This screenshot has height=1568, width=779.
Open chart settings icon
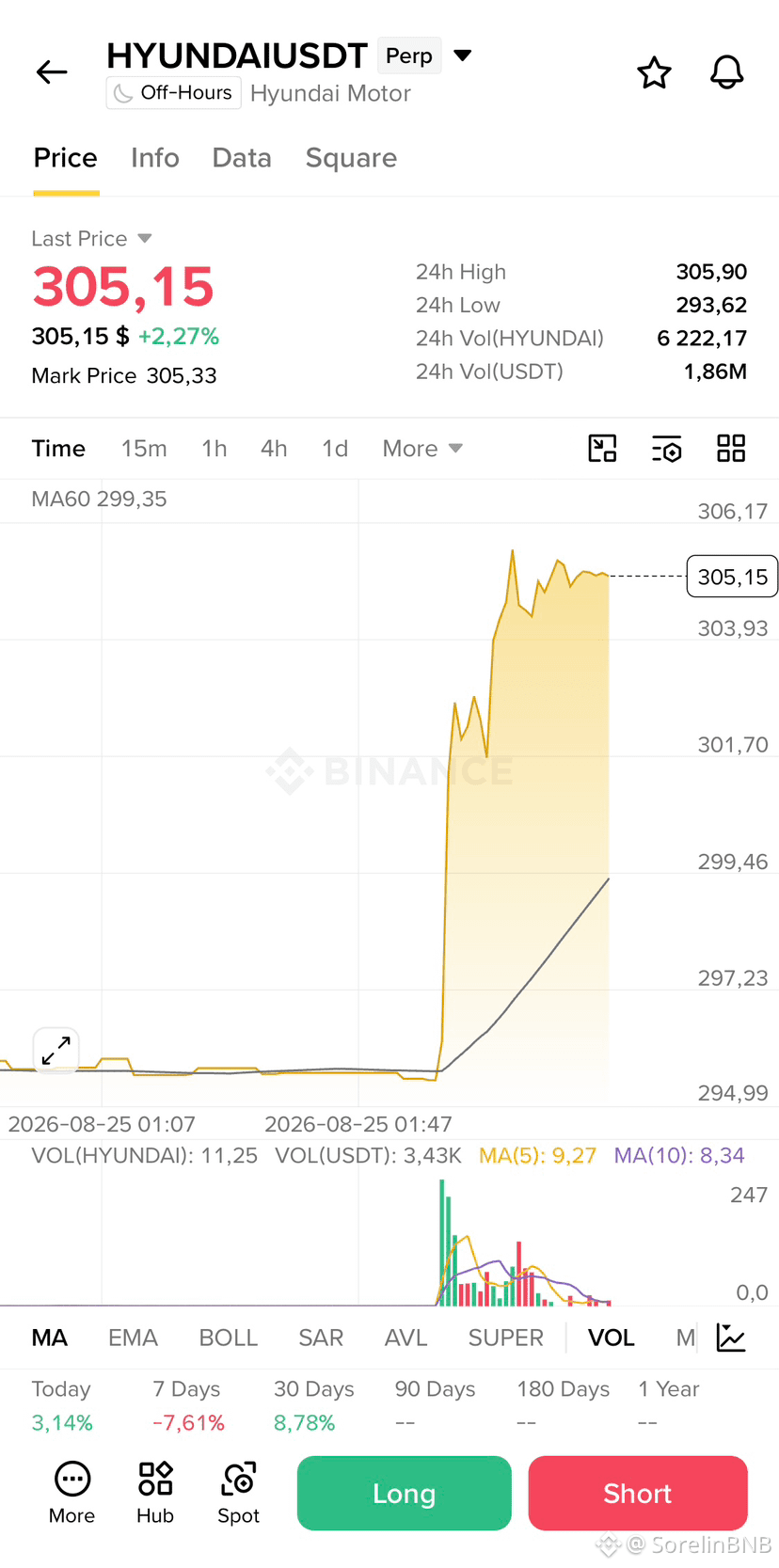click(x=666, y=449)
